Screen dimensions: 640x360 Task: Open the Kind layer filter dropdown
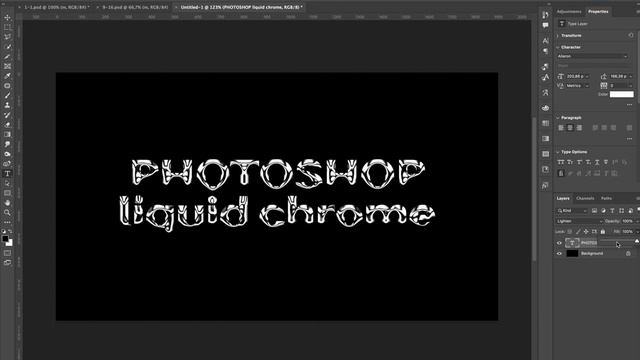click(572, 211)
